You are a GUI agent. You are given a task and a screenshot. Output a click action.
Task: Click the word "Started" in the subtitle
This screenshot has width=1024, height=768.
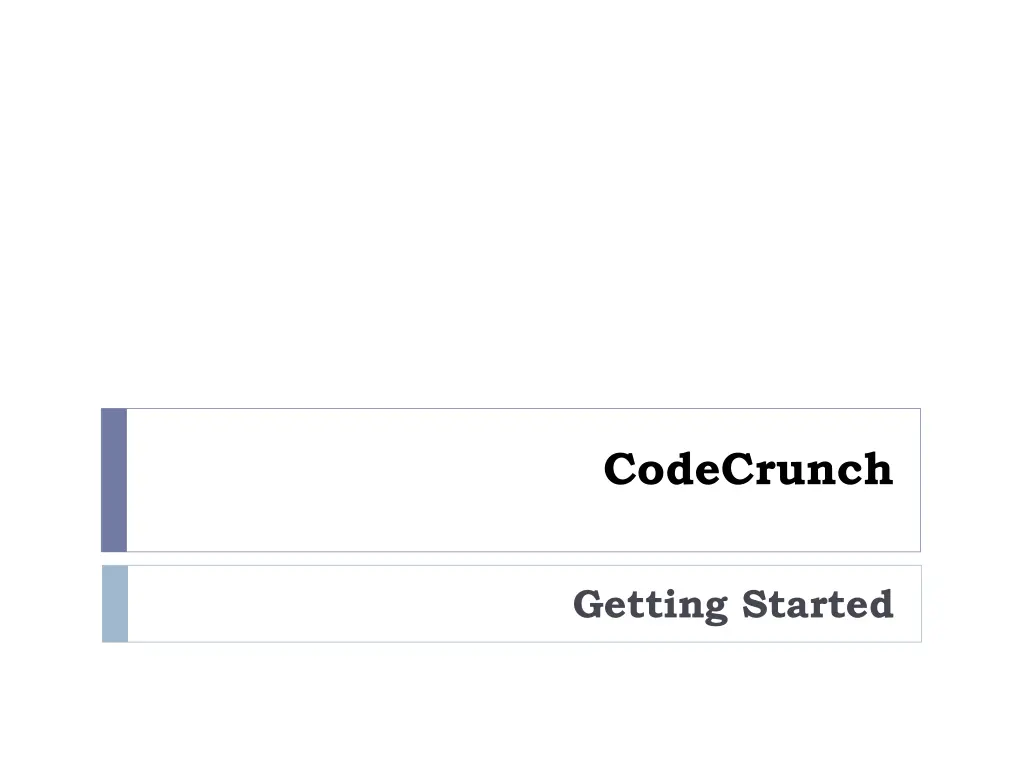[x=817, y=604]
